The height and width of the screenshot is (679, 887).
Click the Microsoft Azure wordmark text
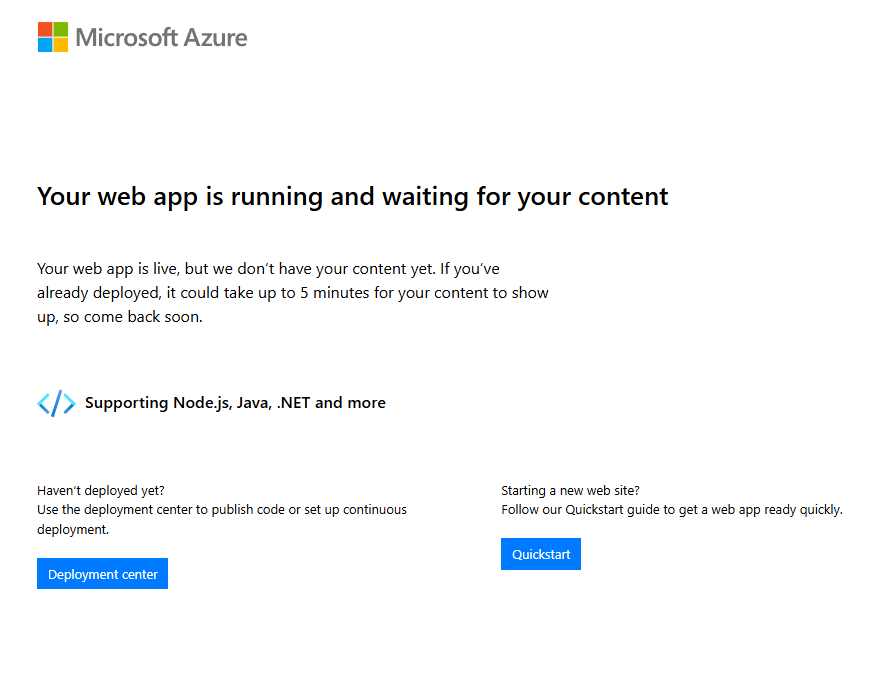pyautogui.click(x=161, y=38)
